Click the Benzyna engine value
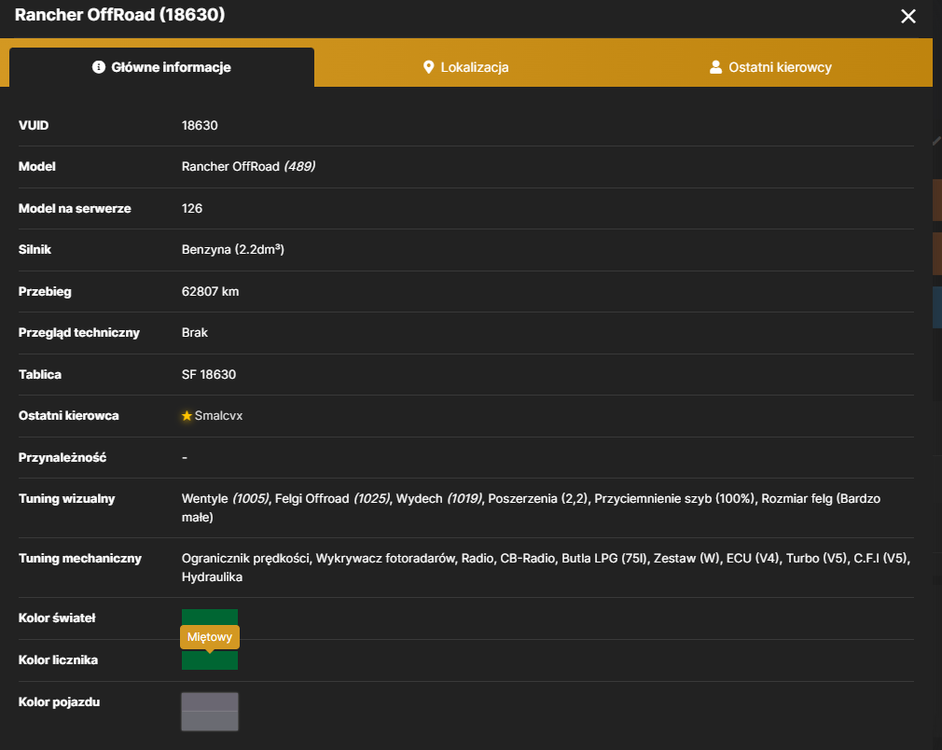The image size is (942, 750). point(232,249)
